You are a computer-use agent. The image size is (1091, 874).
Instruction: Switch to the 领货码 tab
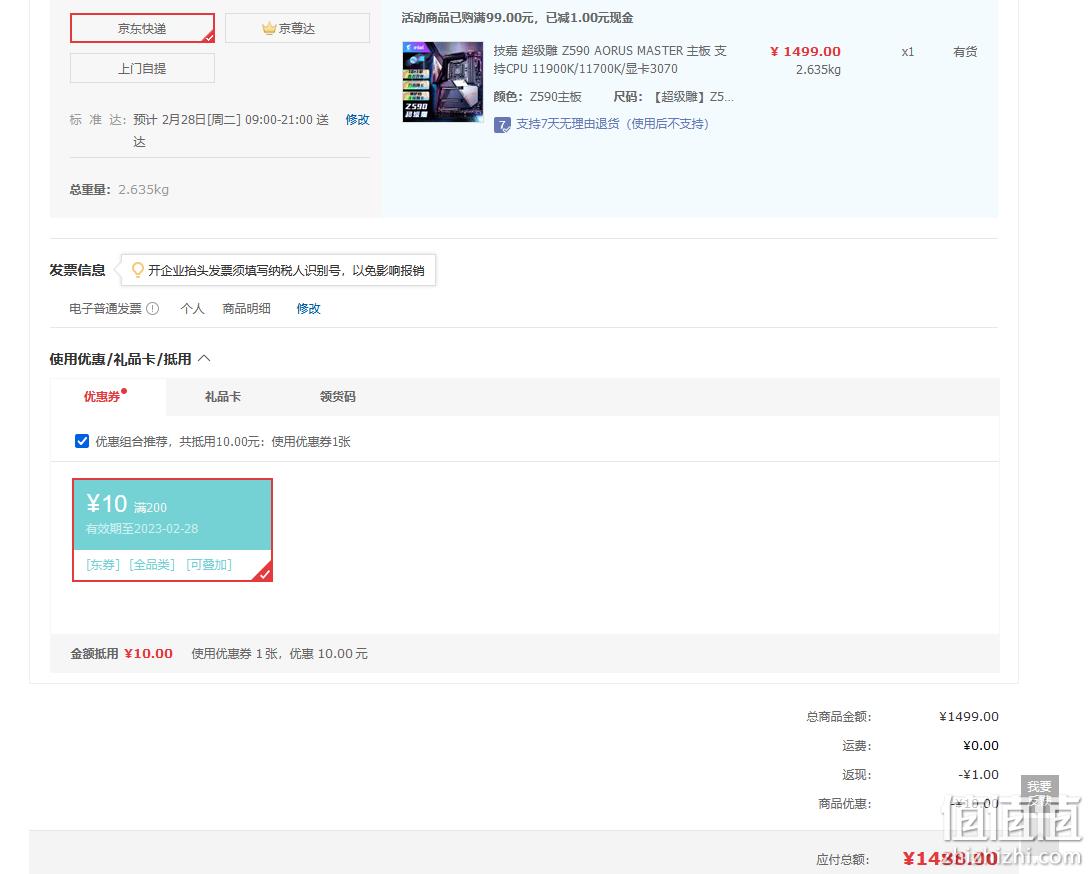click(x=337, y=397)
